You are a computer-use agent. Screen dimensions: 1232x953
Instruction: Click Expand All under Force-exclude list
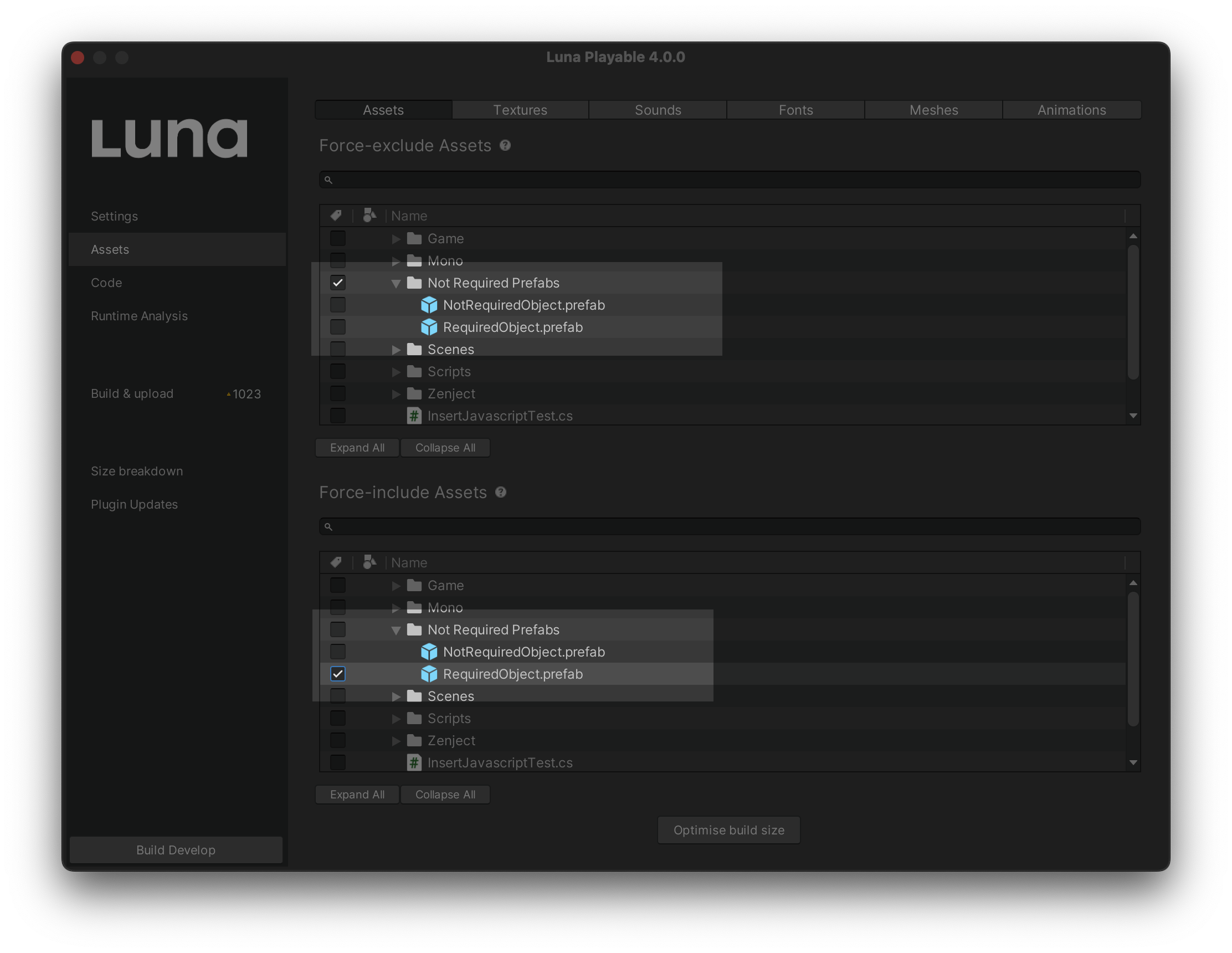coord(357,448)
